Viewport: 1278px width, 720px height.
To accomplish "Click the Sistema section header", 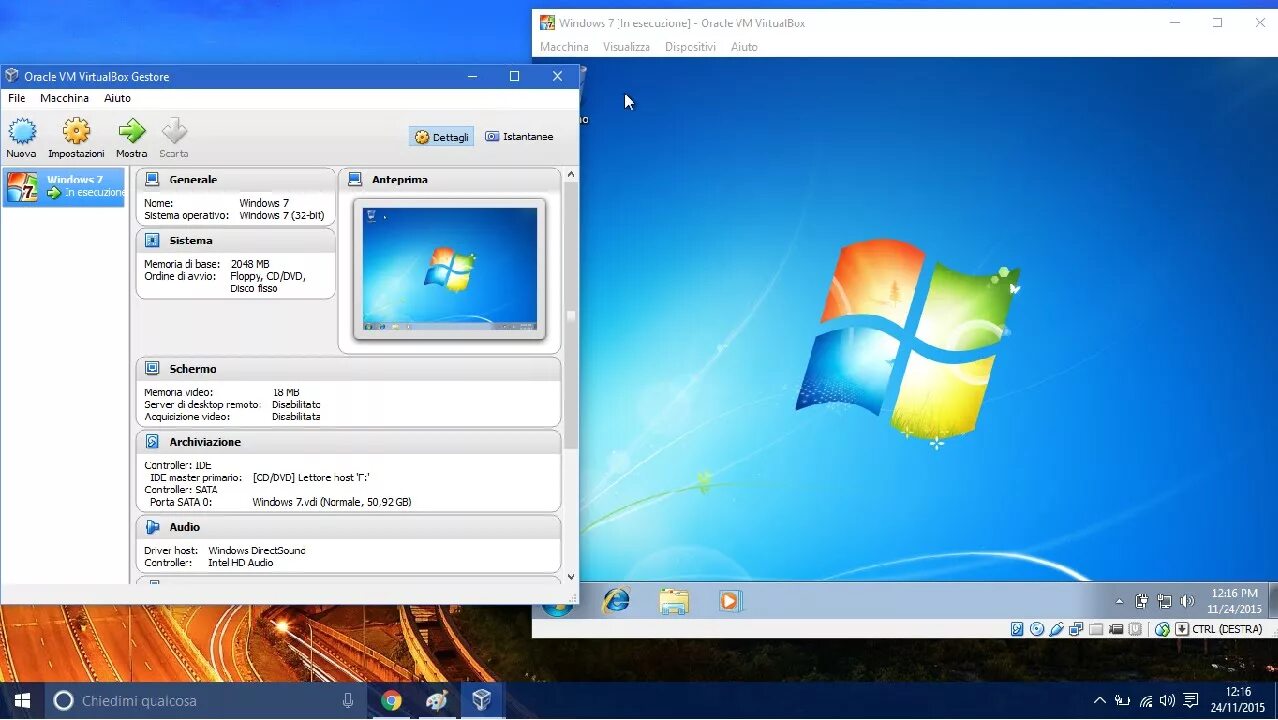I will click(x=235, y=240).
